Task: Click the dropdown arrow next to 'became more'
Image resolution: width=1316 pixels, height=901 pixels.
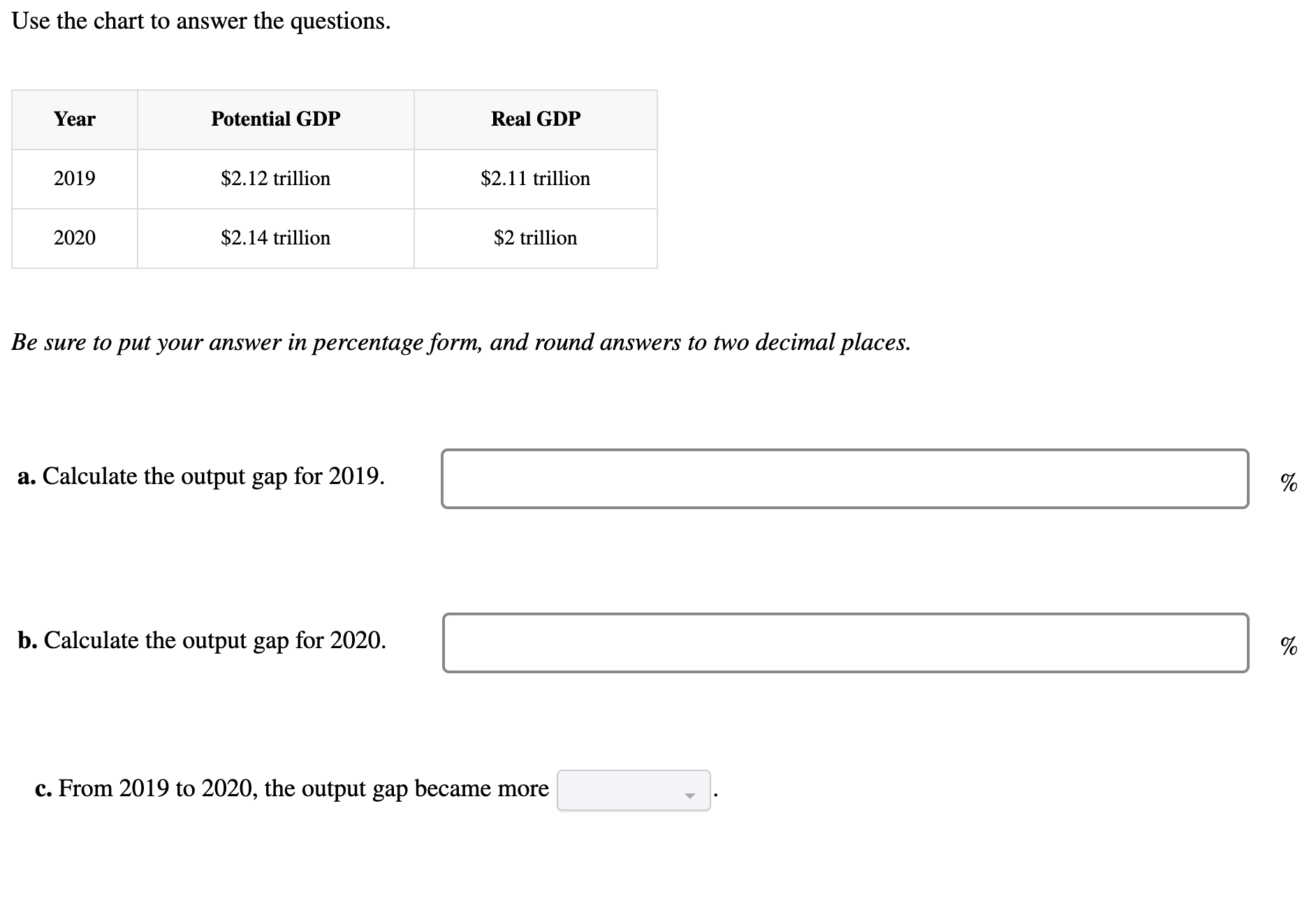Action: 689,795
